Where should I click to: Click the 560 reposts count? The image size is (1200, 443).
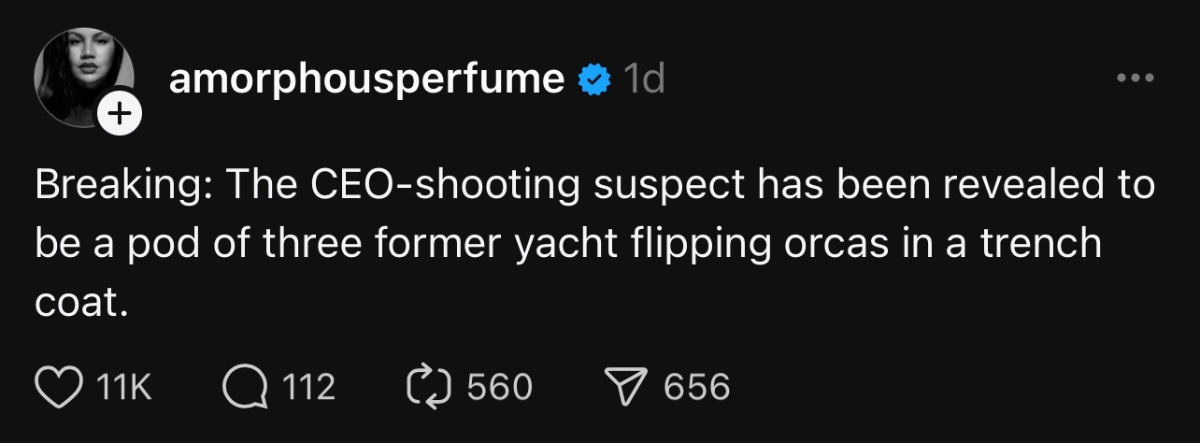pos(500,387)
